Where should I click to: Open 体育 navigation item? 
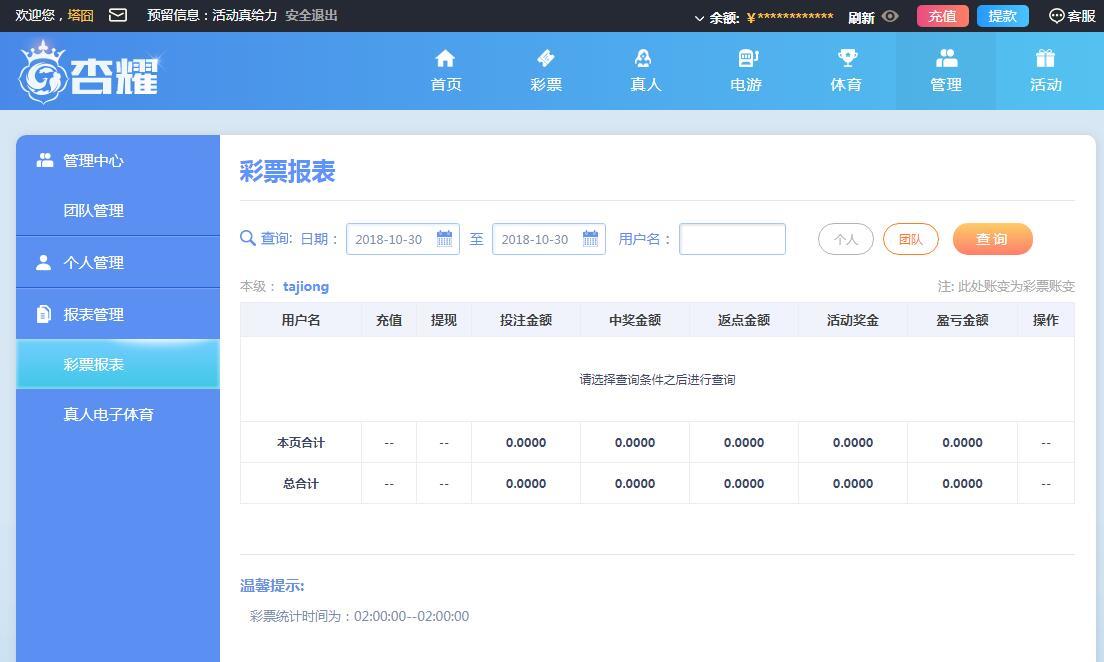846,70
